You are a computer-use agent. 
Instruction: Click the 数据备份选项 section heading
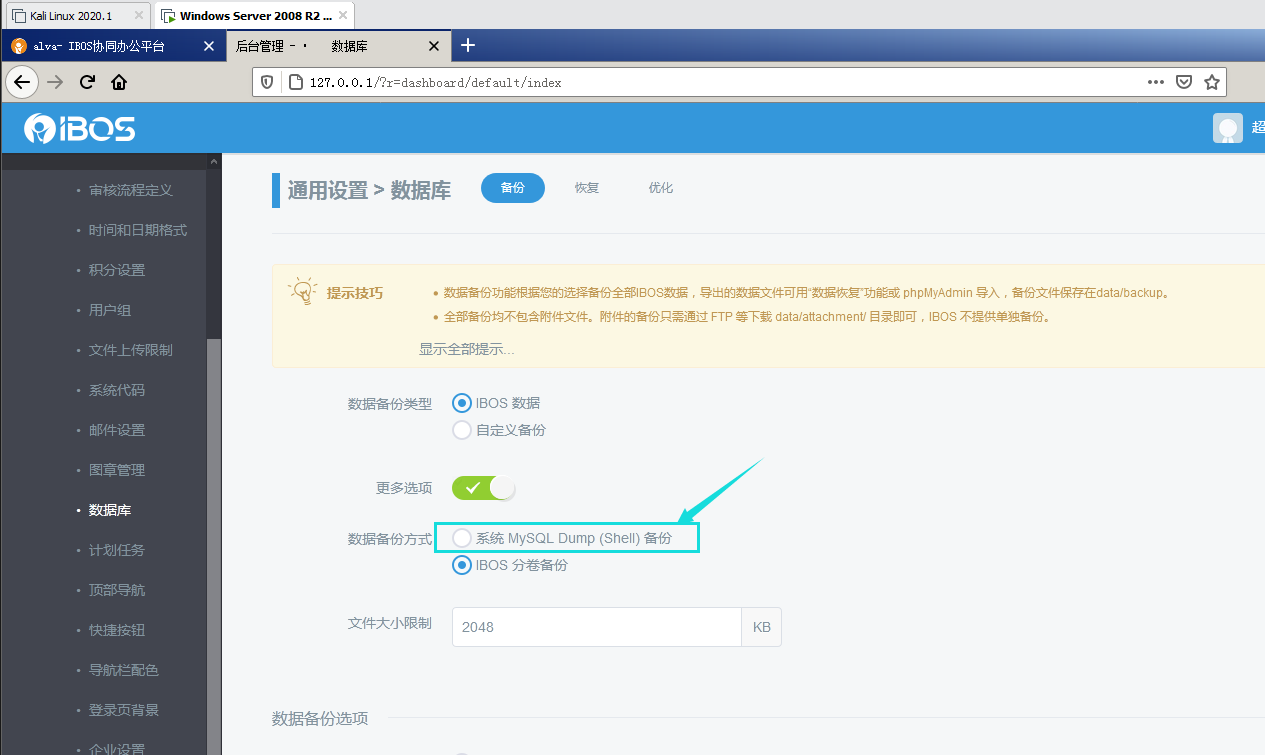tap(320, 718)
